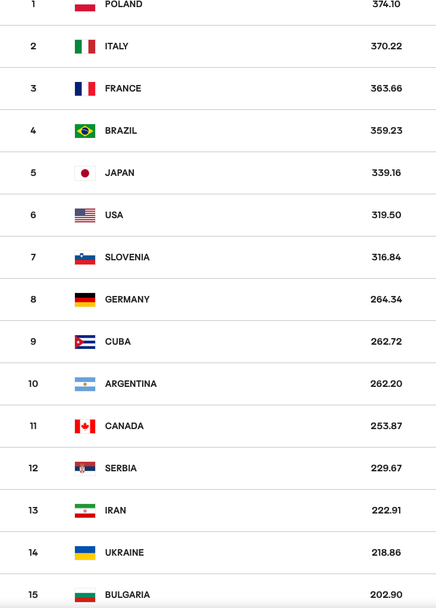Image resolution: width=436 pixels, height=608 pixels.
Task: Open the BULGARIA team name
Action: coord(127,595)
